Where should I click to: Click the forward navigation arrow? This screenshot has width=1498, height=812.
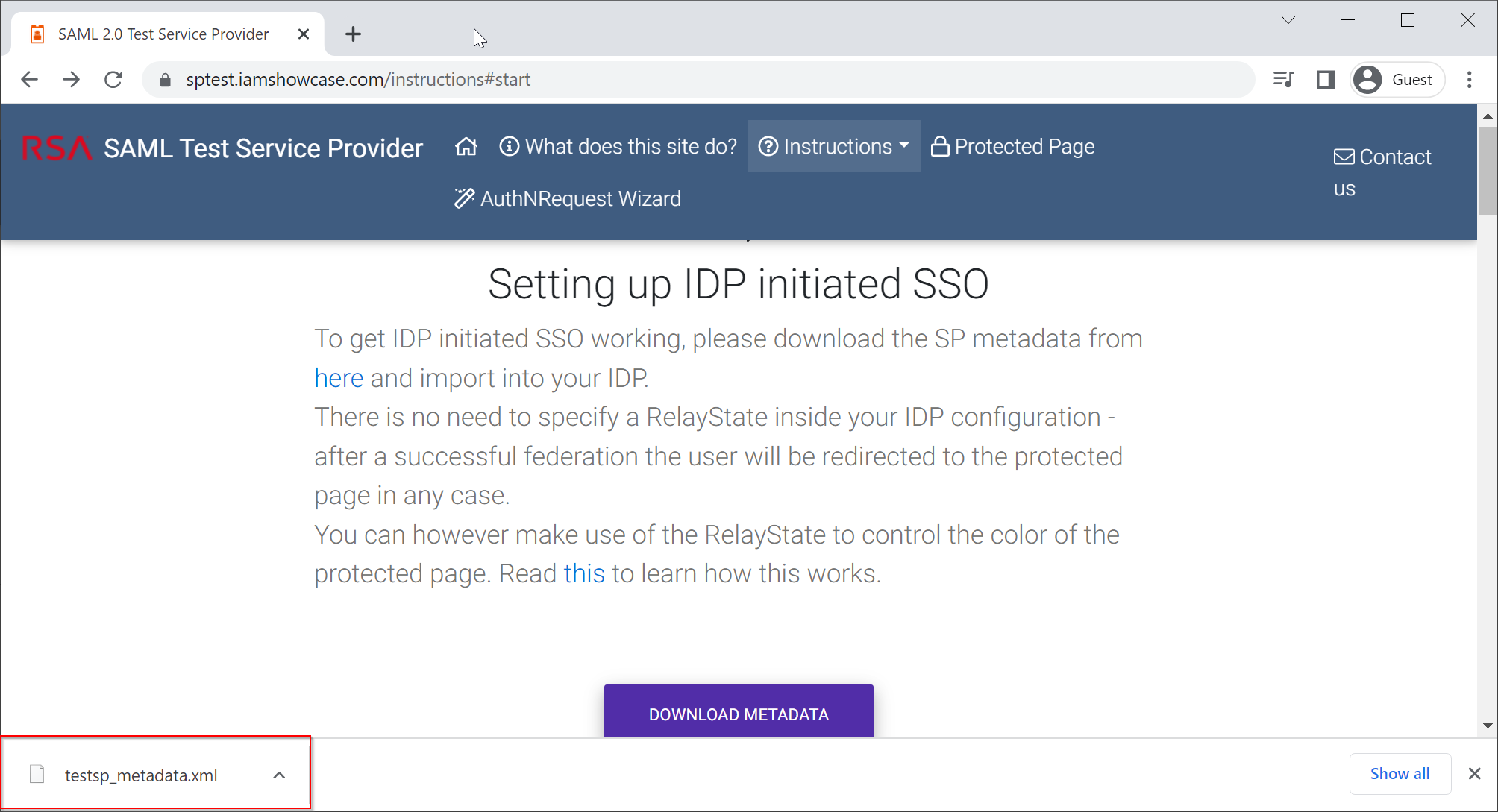(72, 80)
